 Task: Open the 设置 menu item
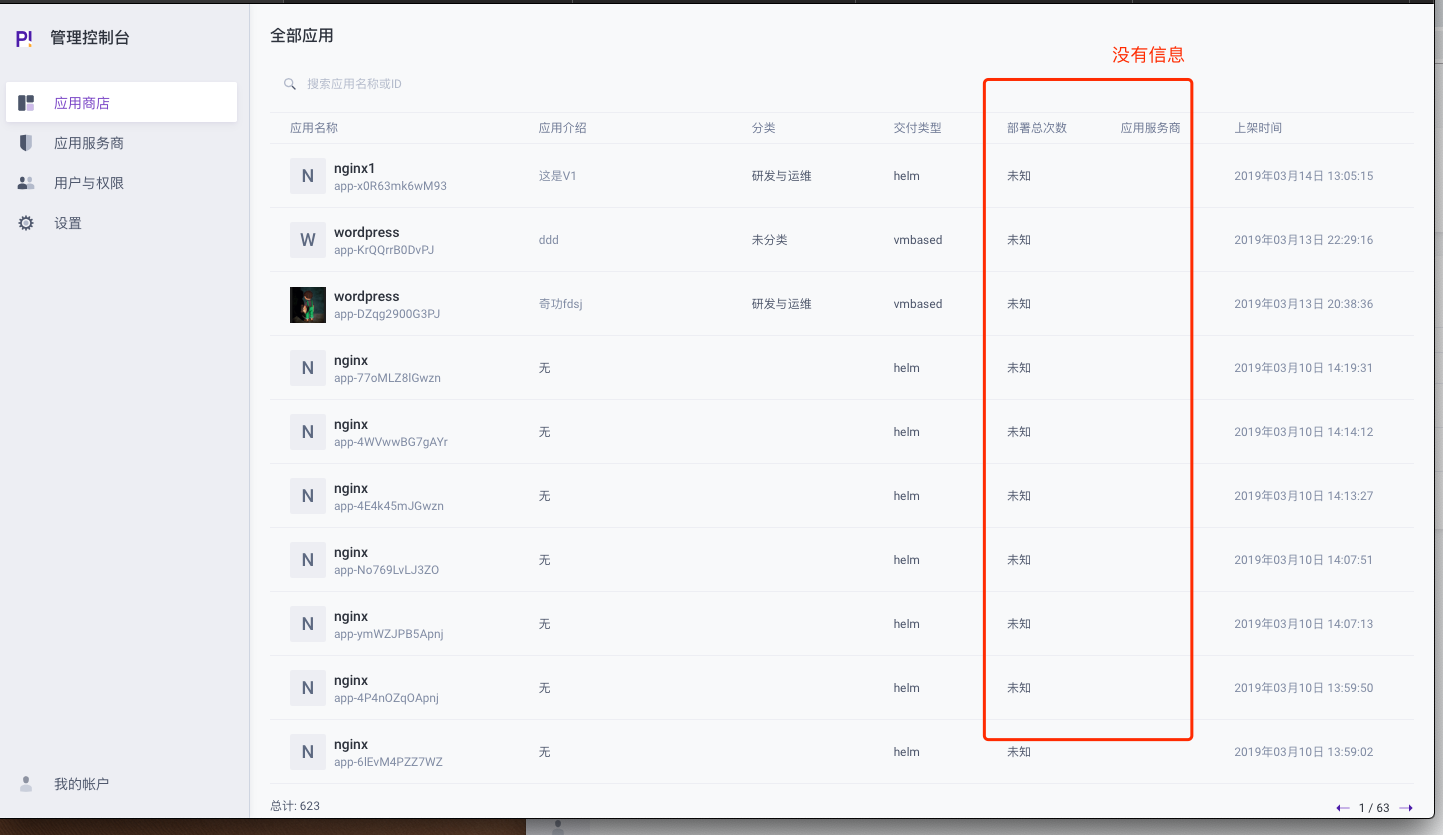(121, 223)
